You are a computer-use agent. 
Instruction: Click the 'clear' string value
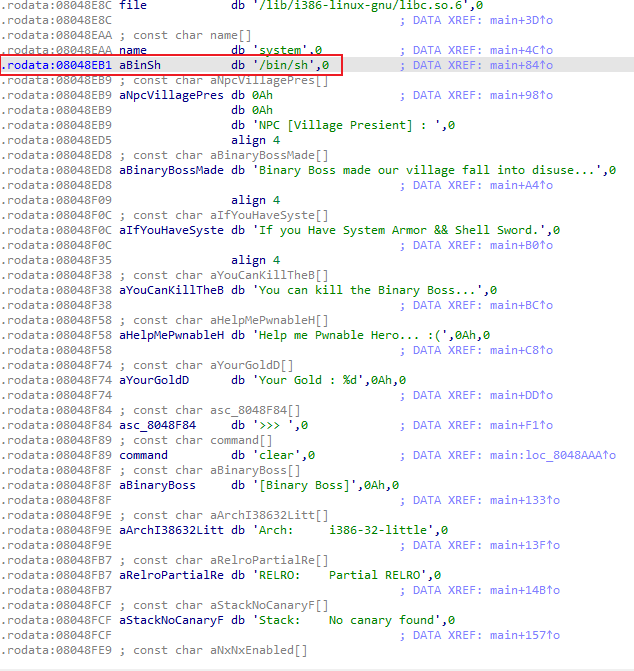280,454
